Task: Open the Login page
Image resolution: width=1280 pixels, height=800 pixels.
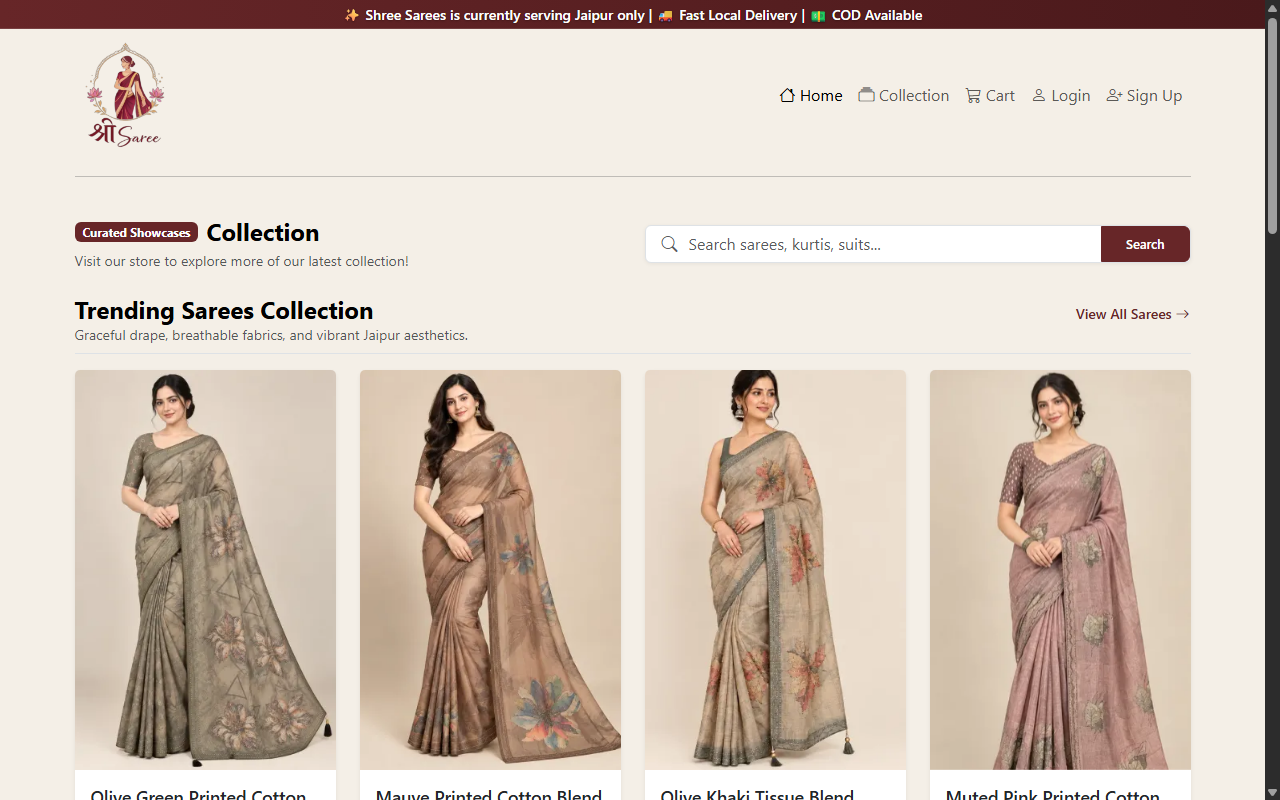Action: 1061,95
